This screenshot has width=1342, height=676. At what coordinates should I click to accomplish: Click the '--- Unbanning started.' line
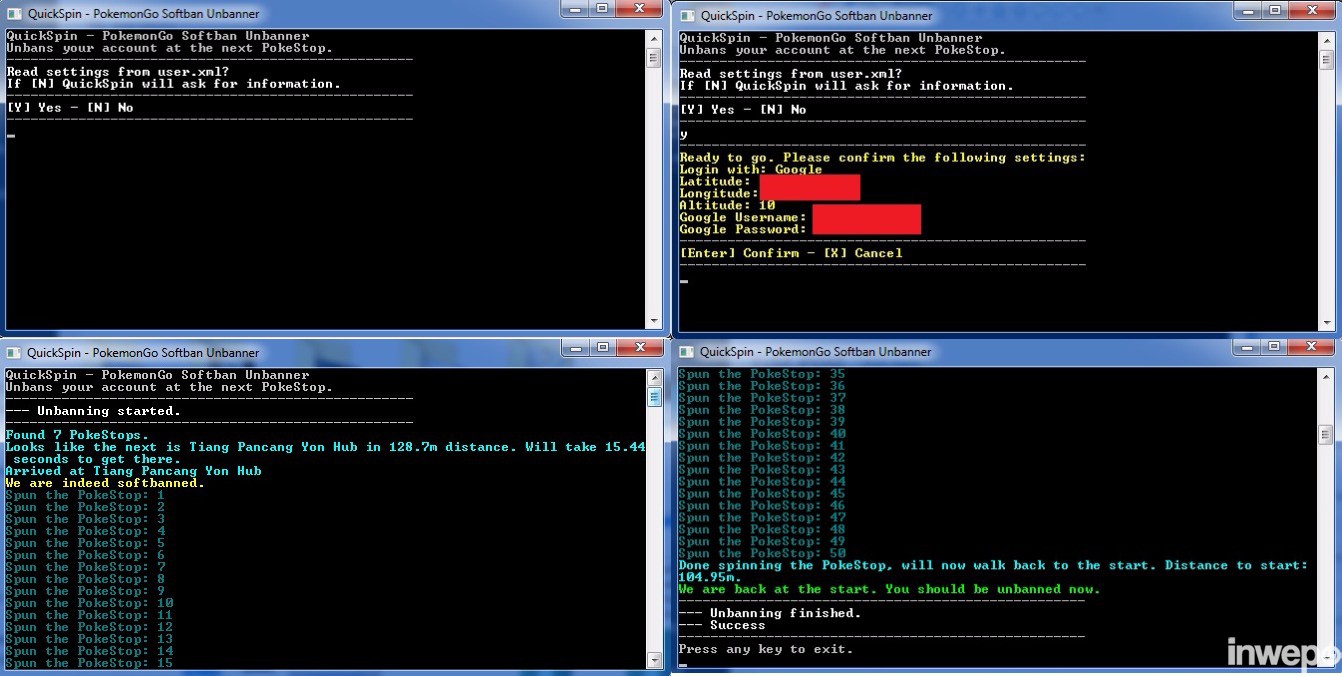(x=94, y=411)
